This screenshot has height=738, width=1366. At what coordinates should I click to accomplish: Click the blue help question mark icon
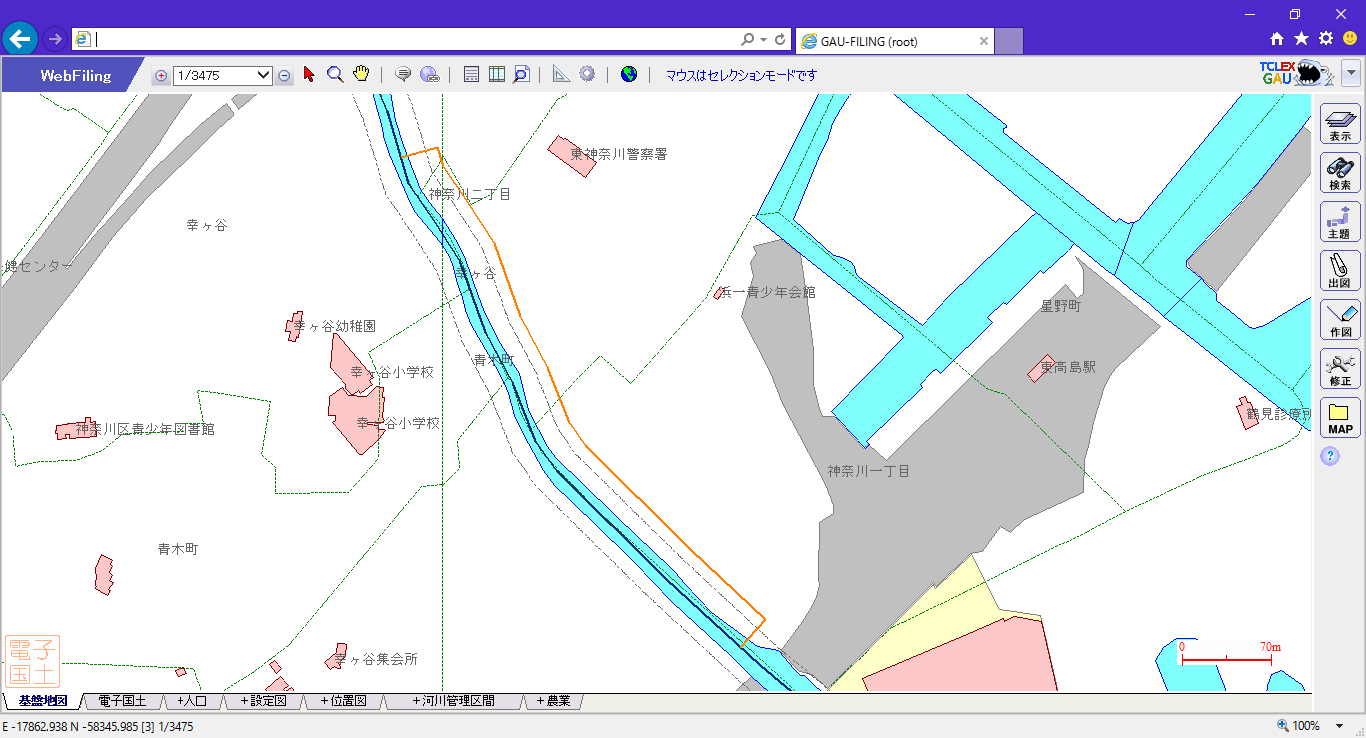1330,456
